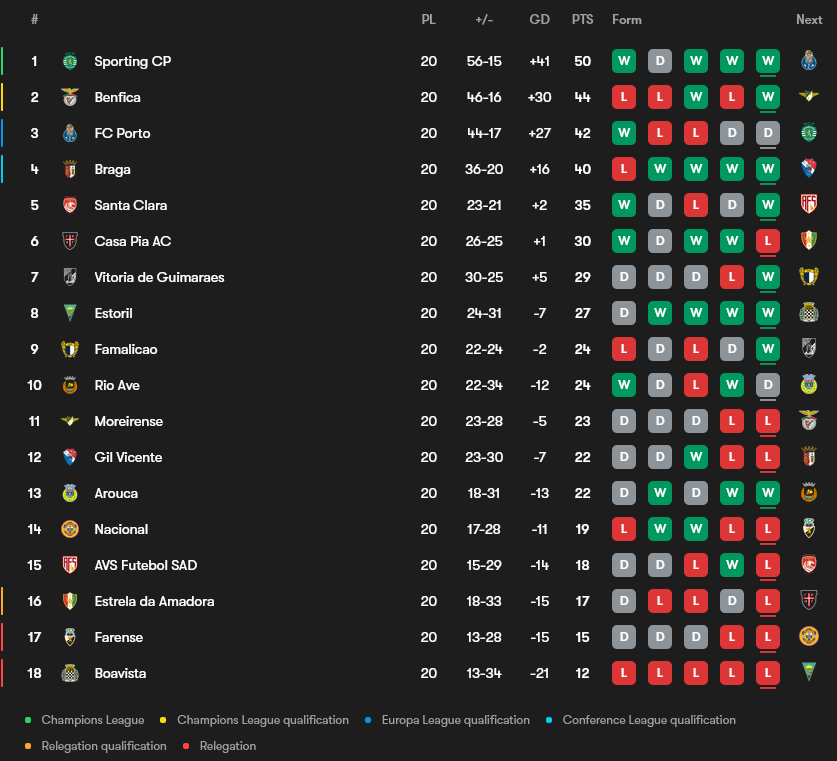This screenshot has height=761, width=837.
Task: Select the Santa Clara club badge
Action: 69,205
